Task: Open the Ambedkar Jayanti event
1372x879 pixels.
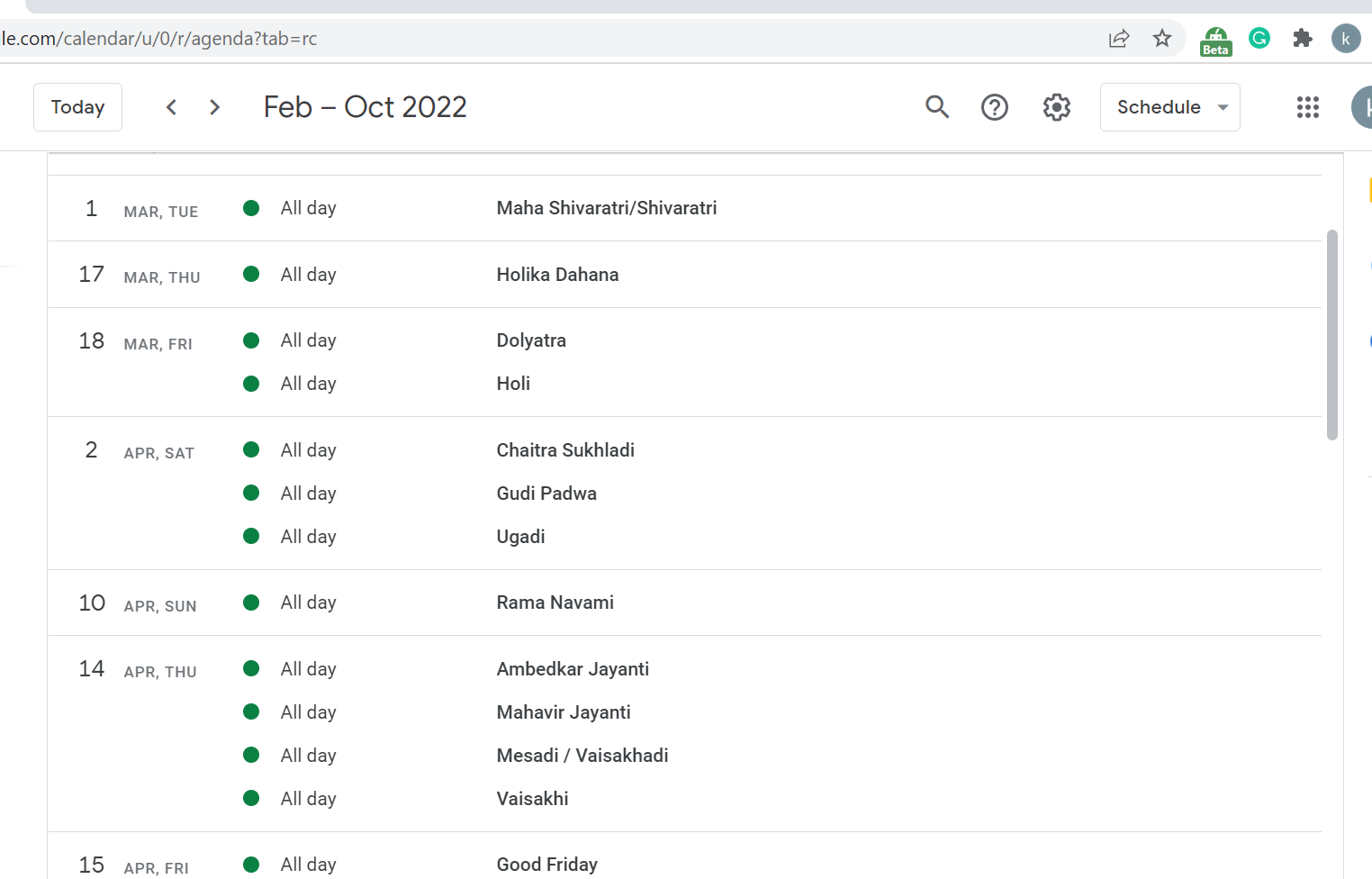Action: tap(573, 669)
